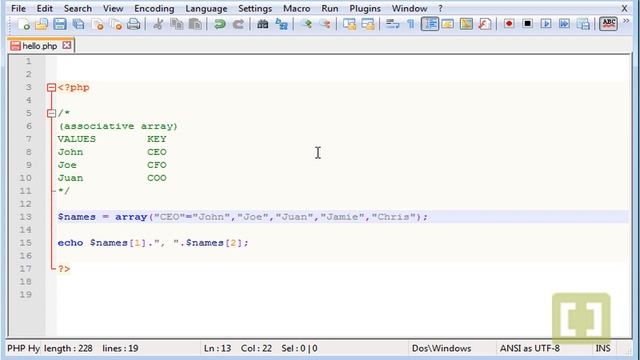
Task: Open the Settings menu
Action: click(255, 8)
